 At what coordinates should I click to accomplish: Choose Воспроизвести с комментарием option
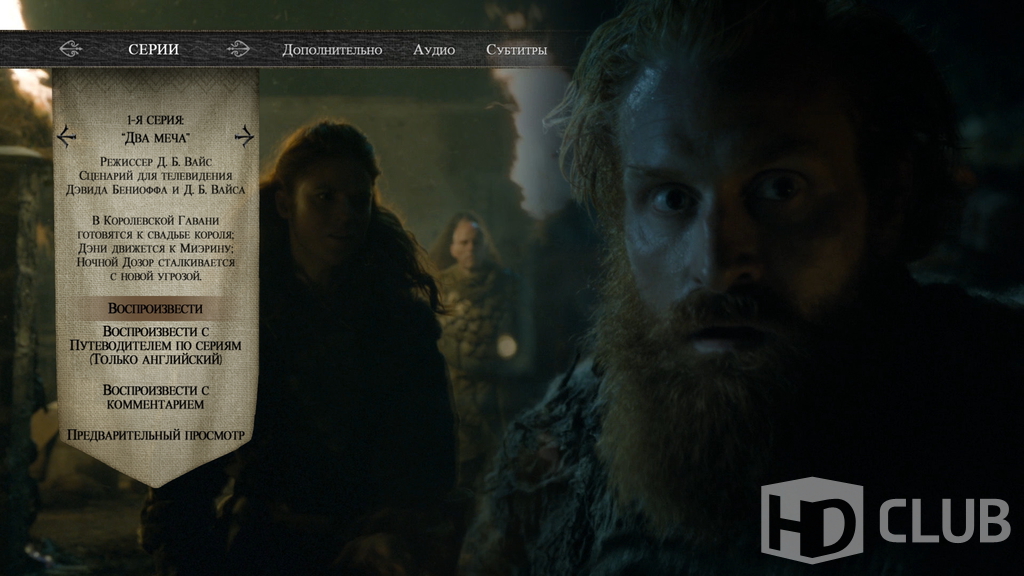coord(155,397)
